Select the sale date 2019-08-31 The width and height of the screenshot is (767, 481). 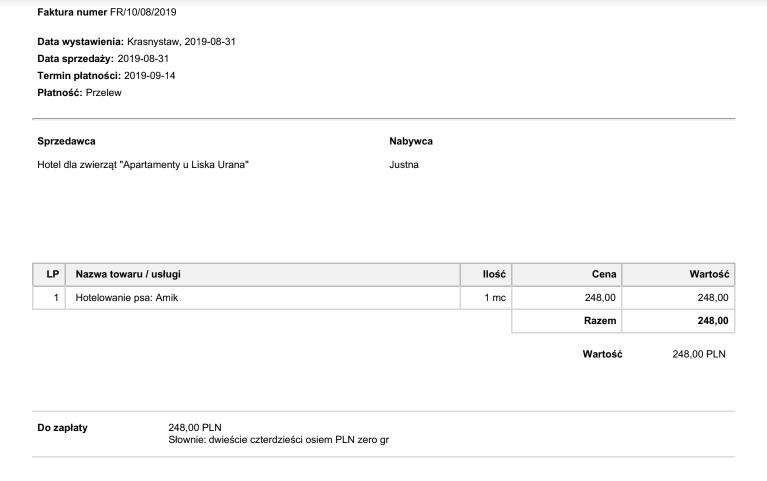pos(143,59)
